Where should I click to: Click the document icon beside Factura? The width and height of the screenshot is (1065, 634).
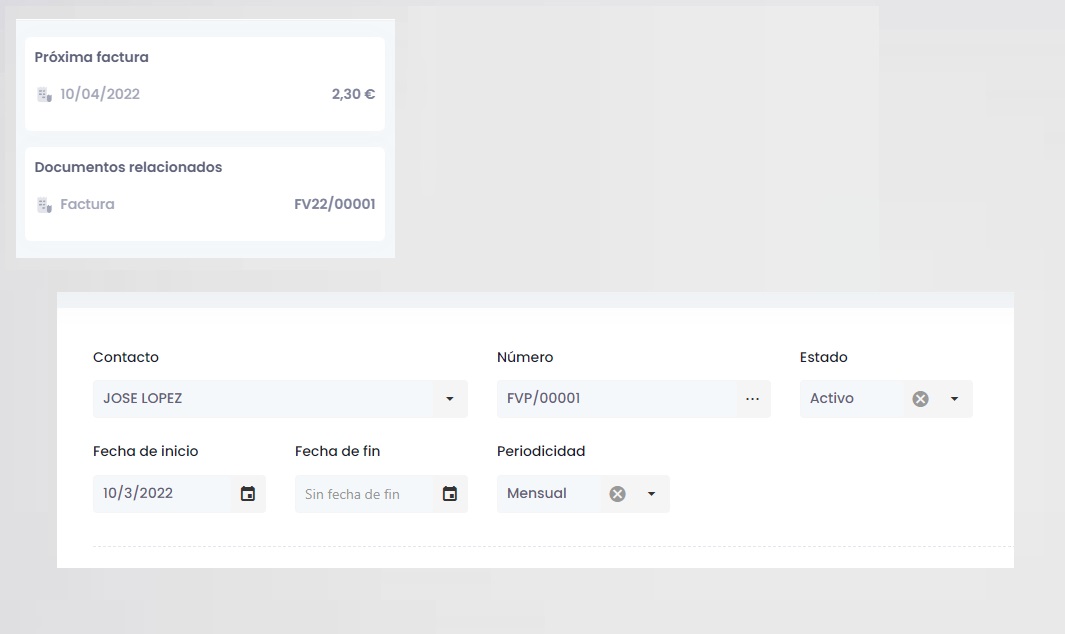click(x=44, y=205)
